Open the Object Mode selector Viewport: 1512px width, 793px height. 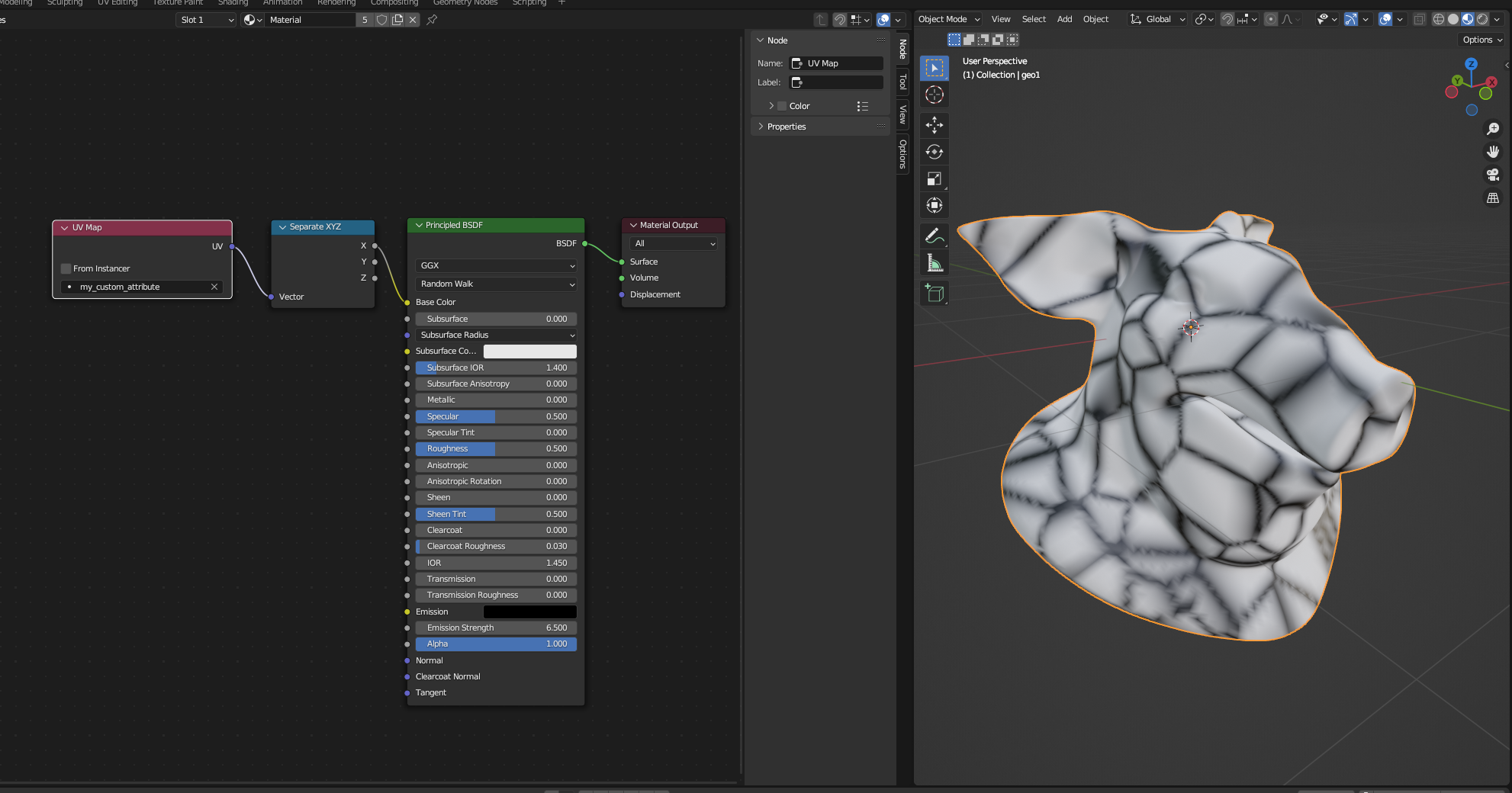coord(946,19)
